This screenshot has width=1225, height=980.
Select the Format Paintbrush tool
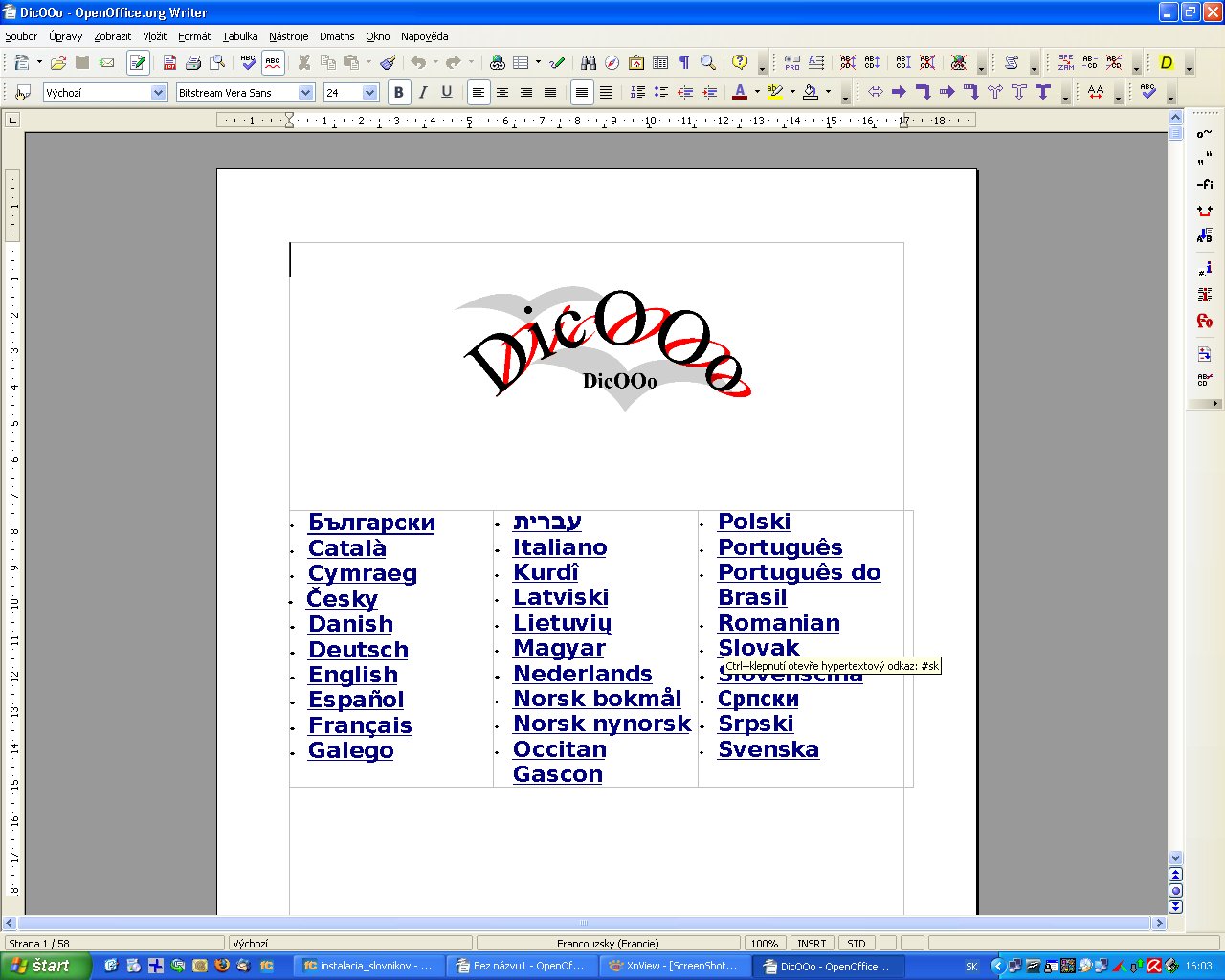tap(388, 62)
